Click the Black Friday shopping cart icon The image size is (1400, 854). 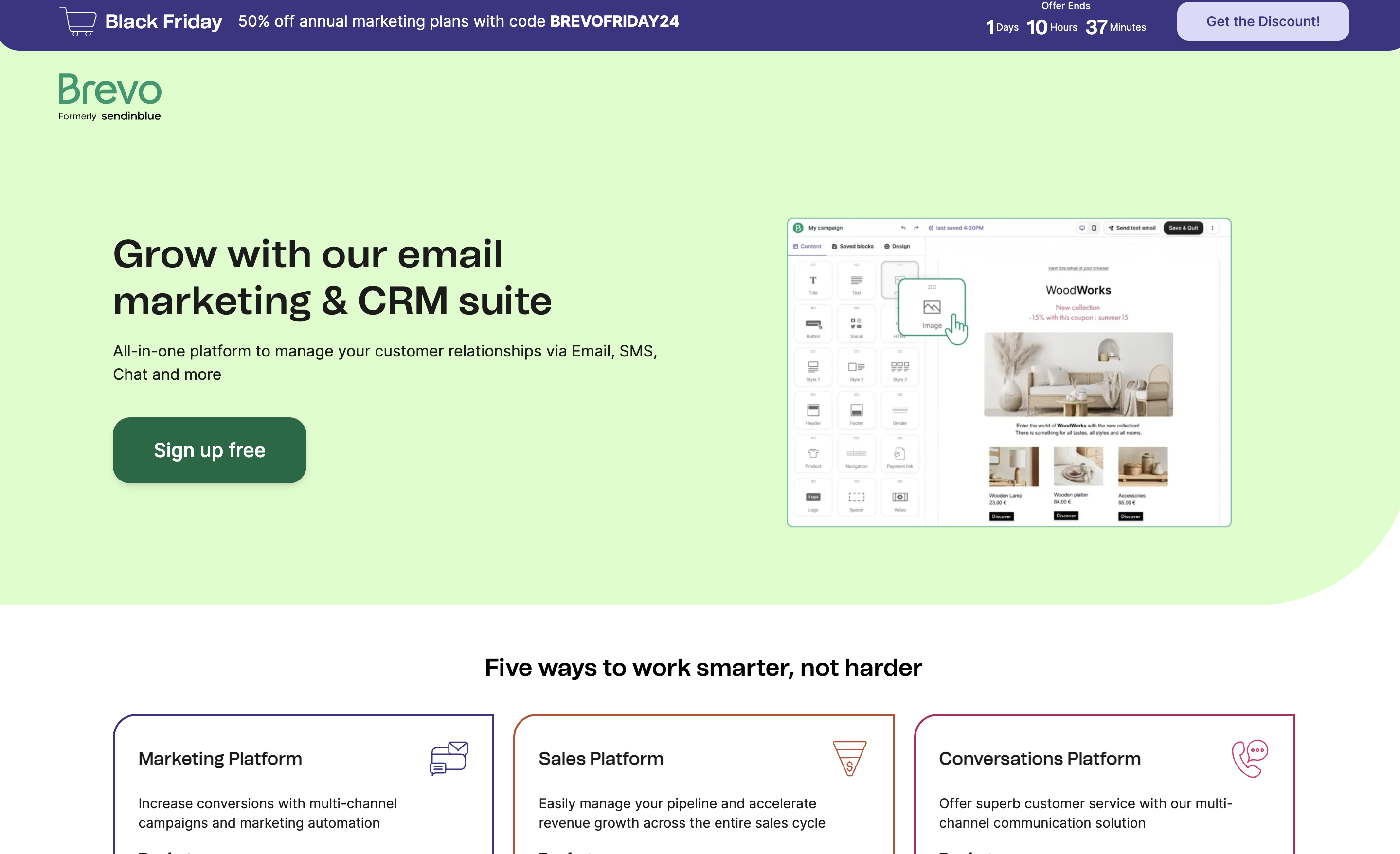[x=78, y=21]
